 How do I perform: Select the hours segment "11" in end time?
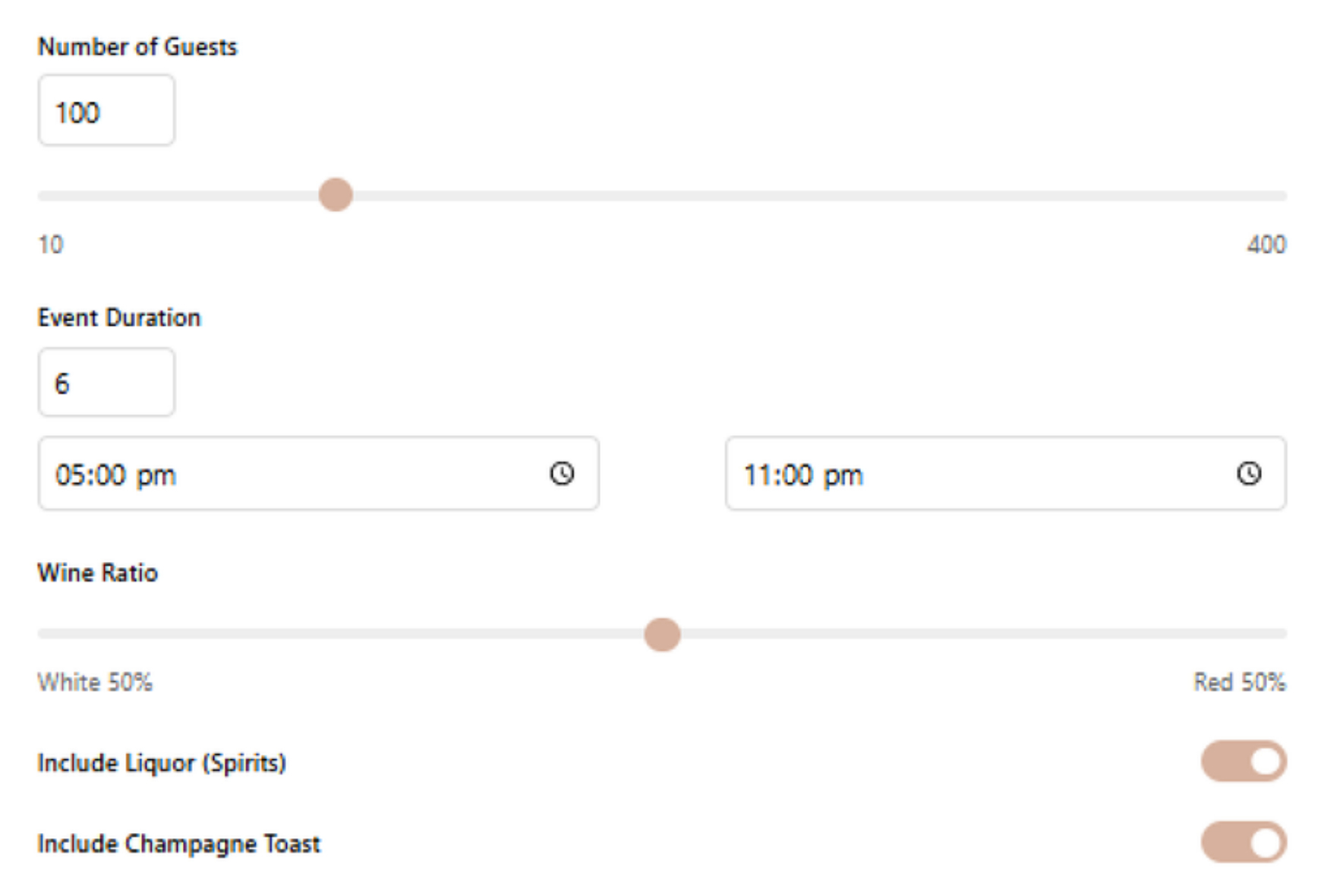point(756,475)
